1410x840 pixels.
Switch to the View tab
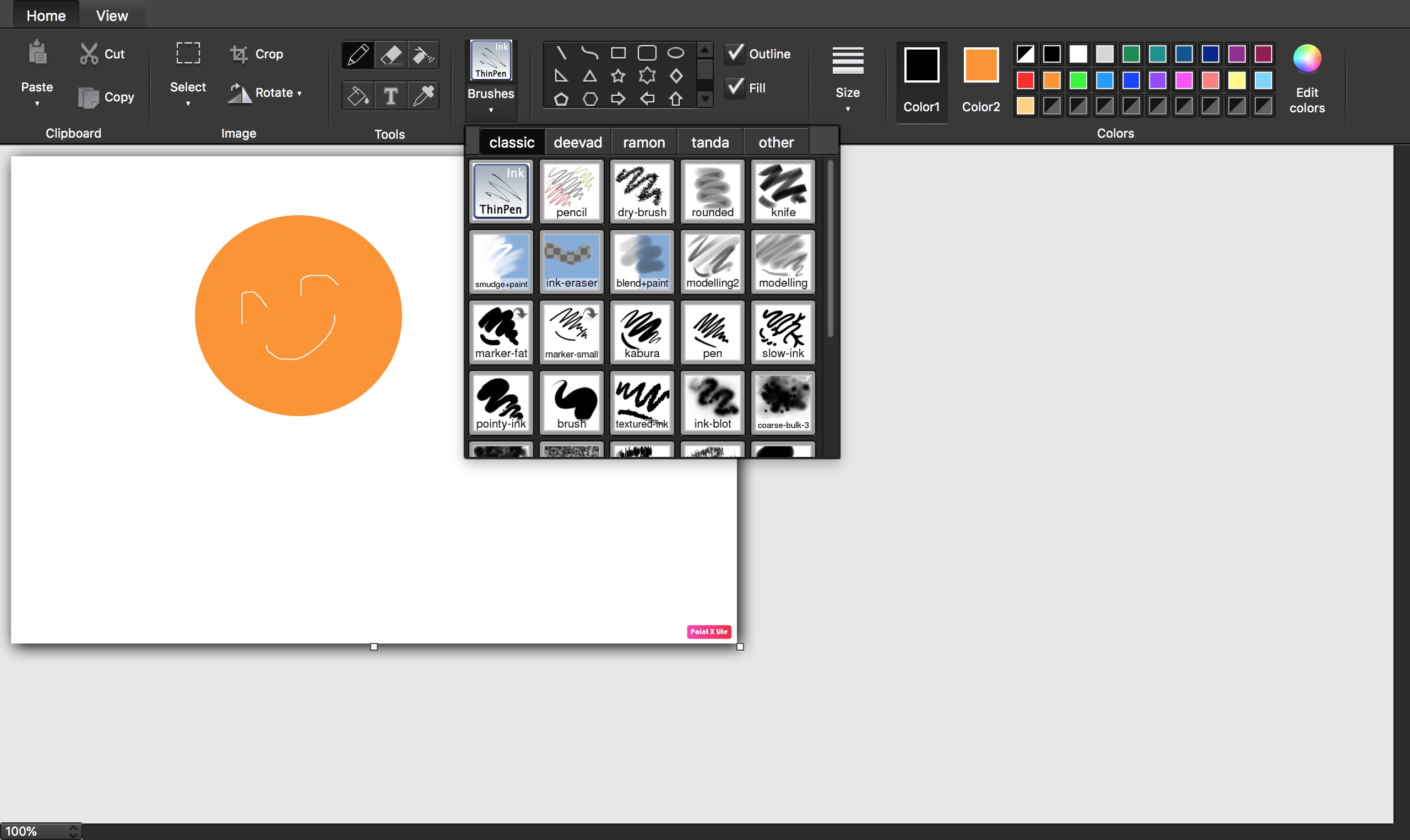(x=112, y=15)
